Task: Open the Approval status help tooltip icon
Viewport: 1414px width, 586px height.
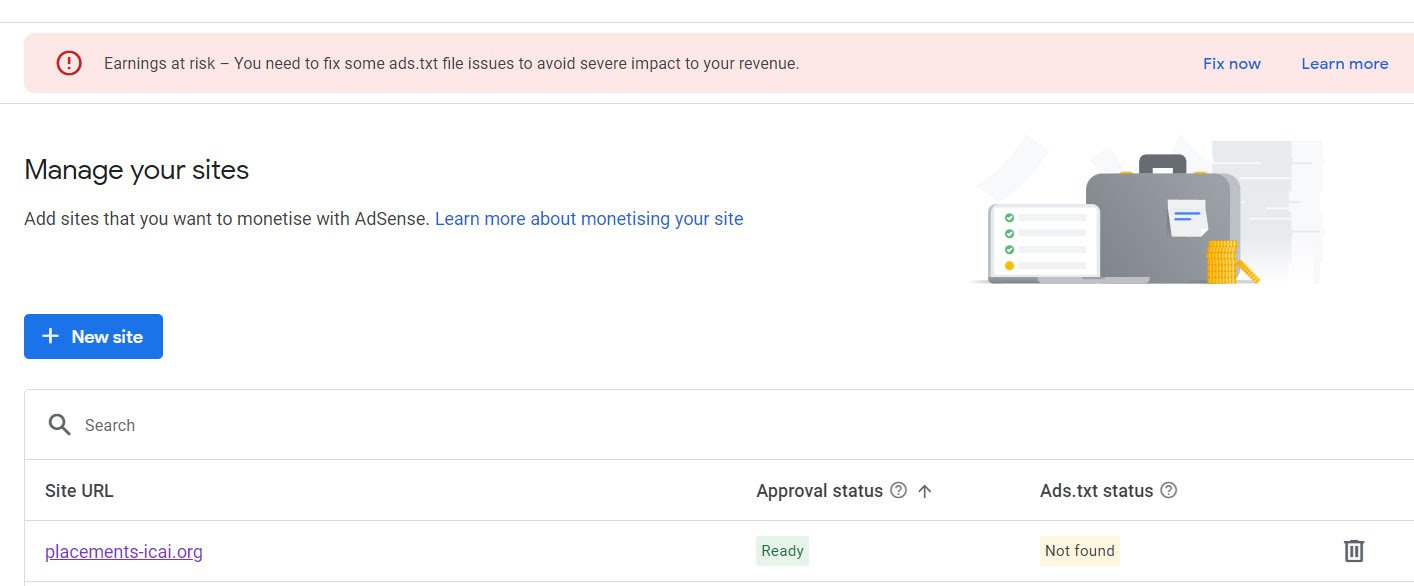Action: point(898,490)
